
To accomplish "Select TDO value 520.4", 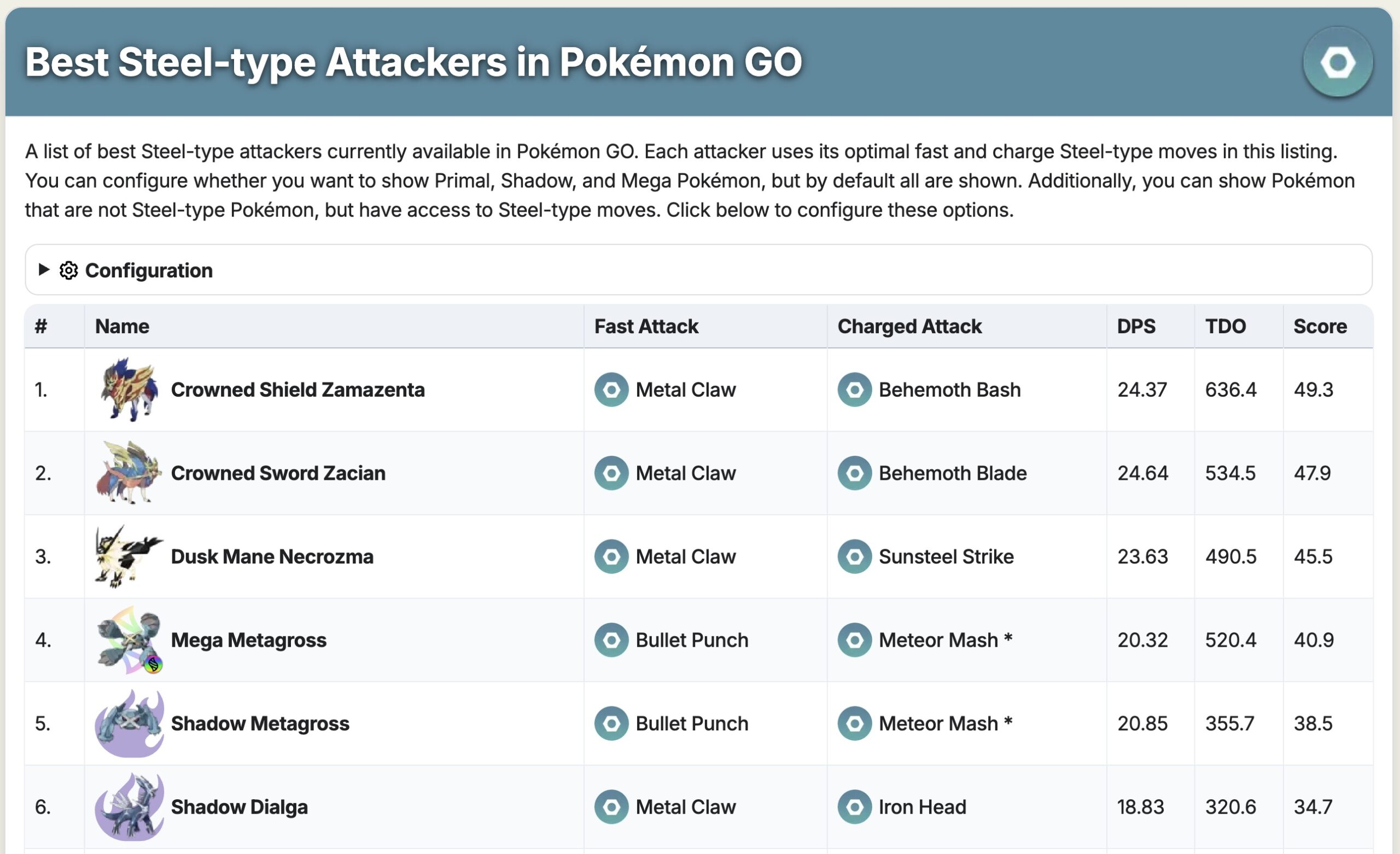I will tap(1230, 640).
